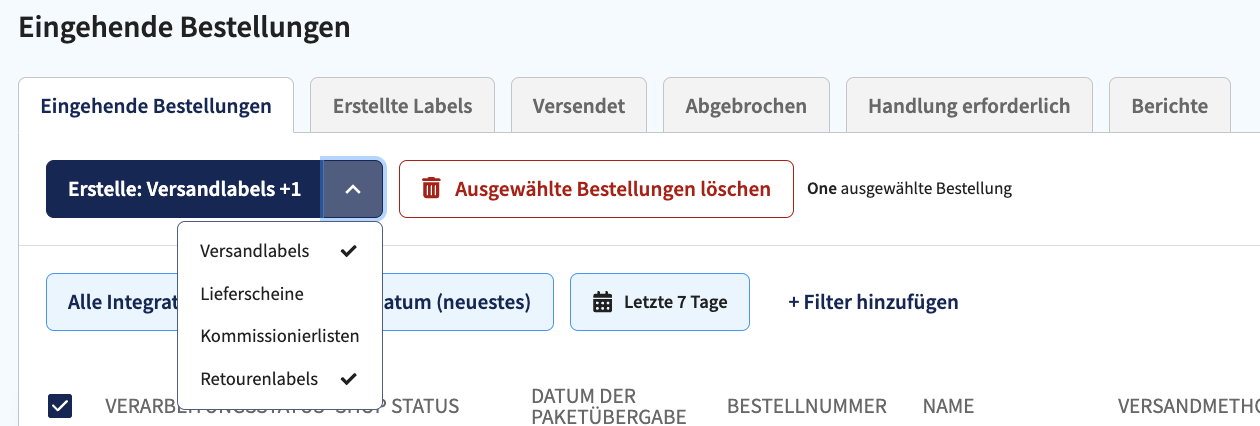
Task: Click the calendar icon in date filter
Action: [x=602, y=302]
